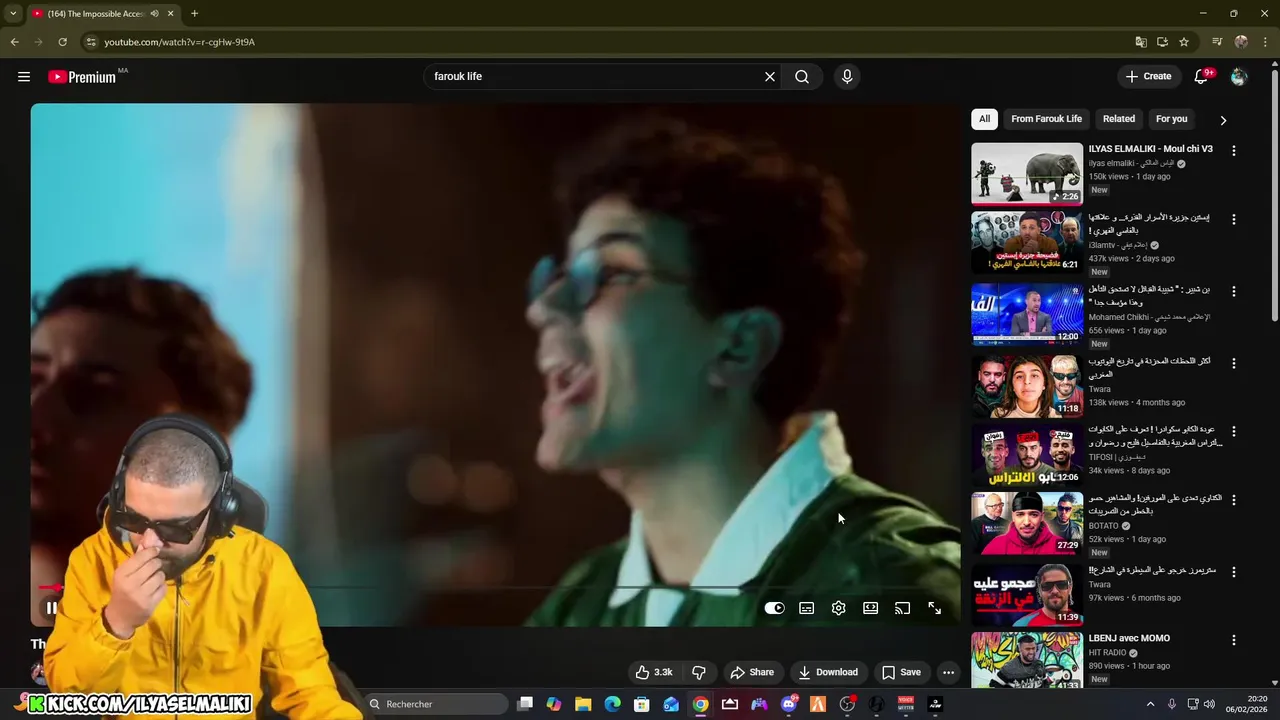Open a new browser tab
This screenshot has width=1280, height=720.
194,14
